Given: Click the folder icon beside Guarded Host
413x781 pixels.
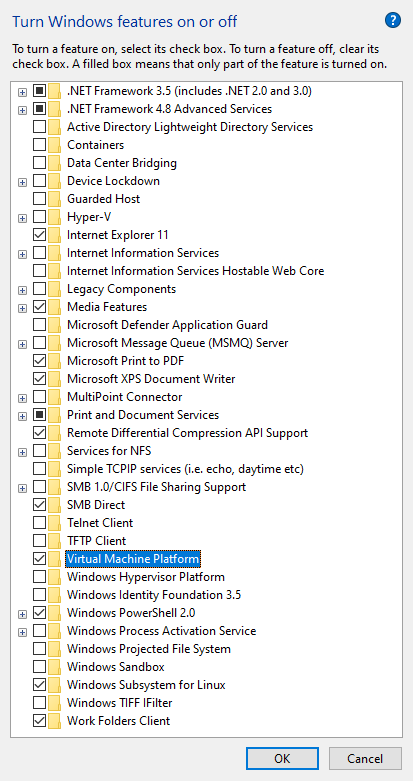Looking at the screenshot, I should tap(55, 199).
